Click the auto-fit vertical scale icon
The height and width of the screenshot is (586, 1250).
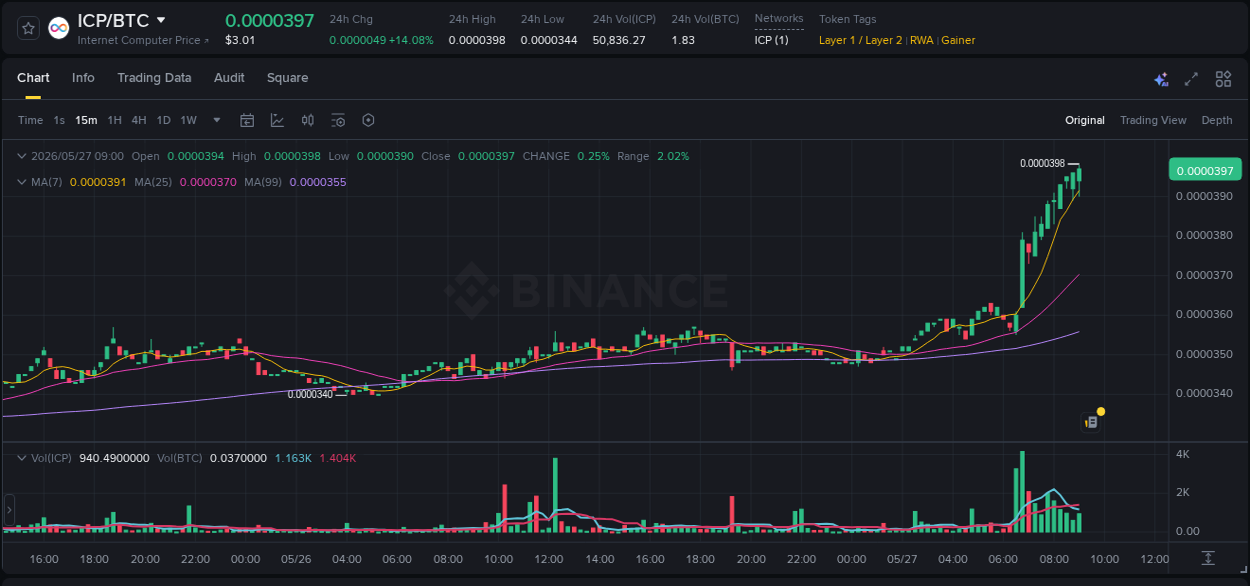pos(1208,558)
